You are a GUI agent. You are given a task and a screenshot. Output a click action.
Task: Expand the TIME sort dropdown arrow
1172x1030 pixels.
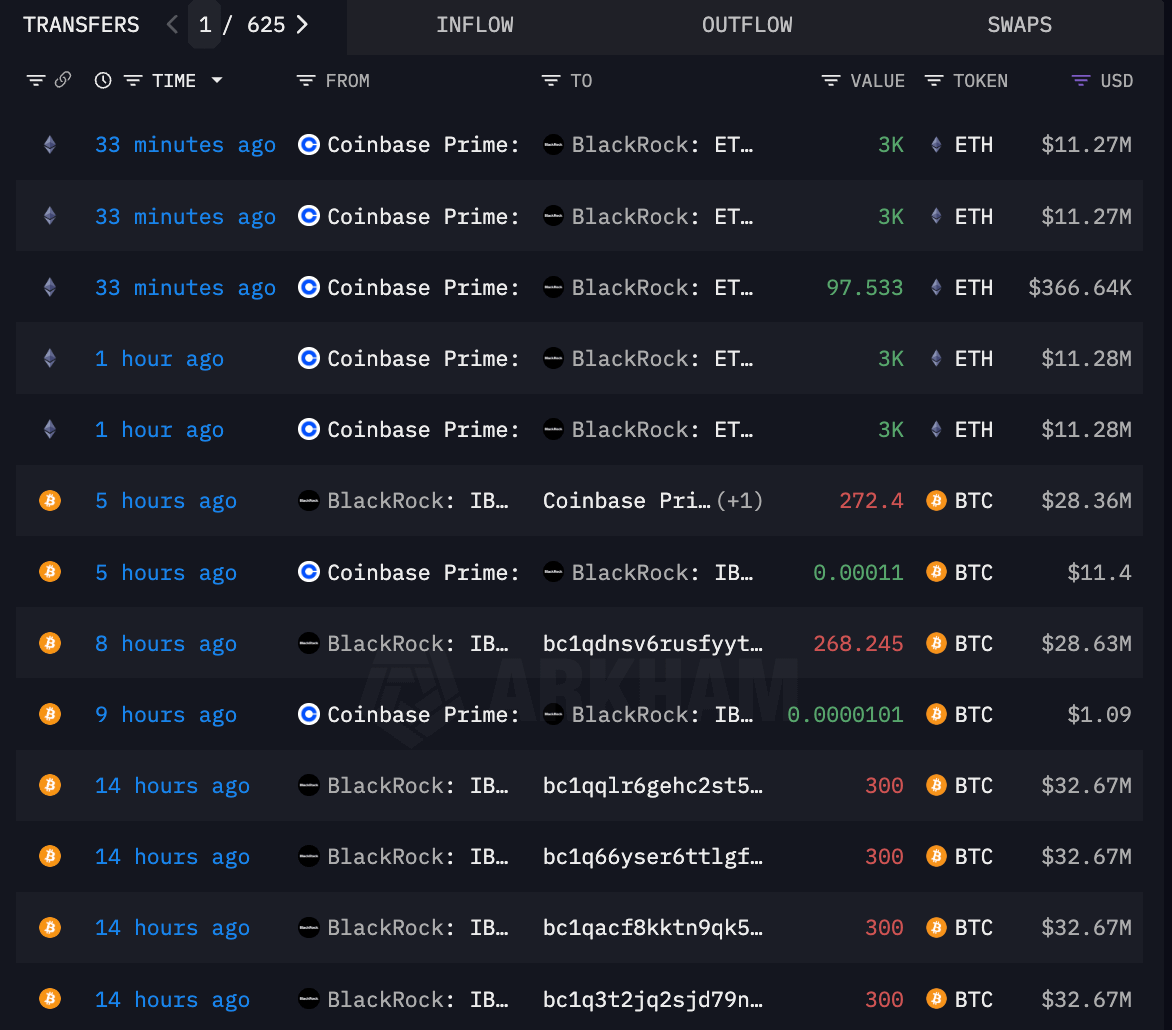click(x=217, y=80)
